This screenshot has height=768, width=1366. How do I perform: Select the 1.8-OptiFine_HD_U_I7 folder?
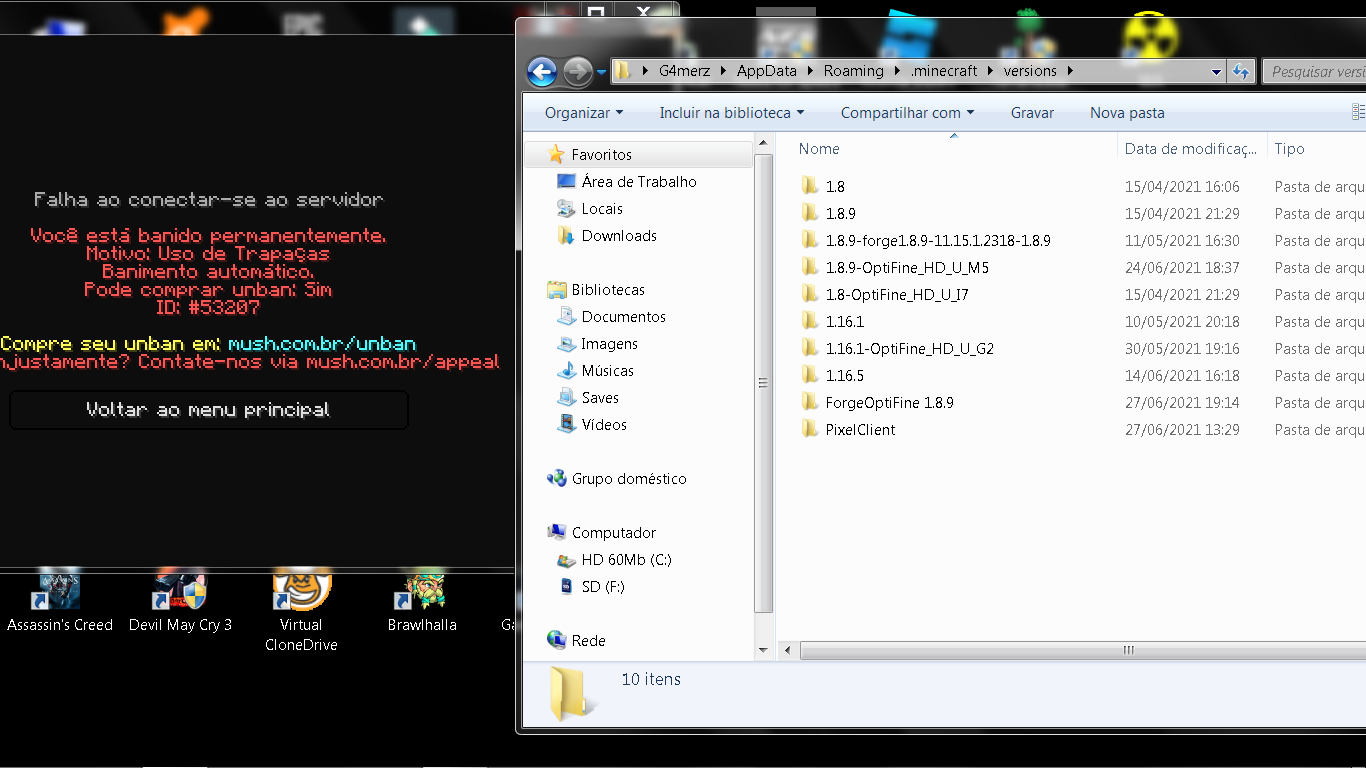pos(897,295)
